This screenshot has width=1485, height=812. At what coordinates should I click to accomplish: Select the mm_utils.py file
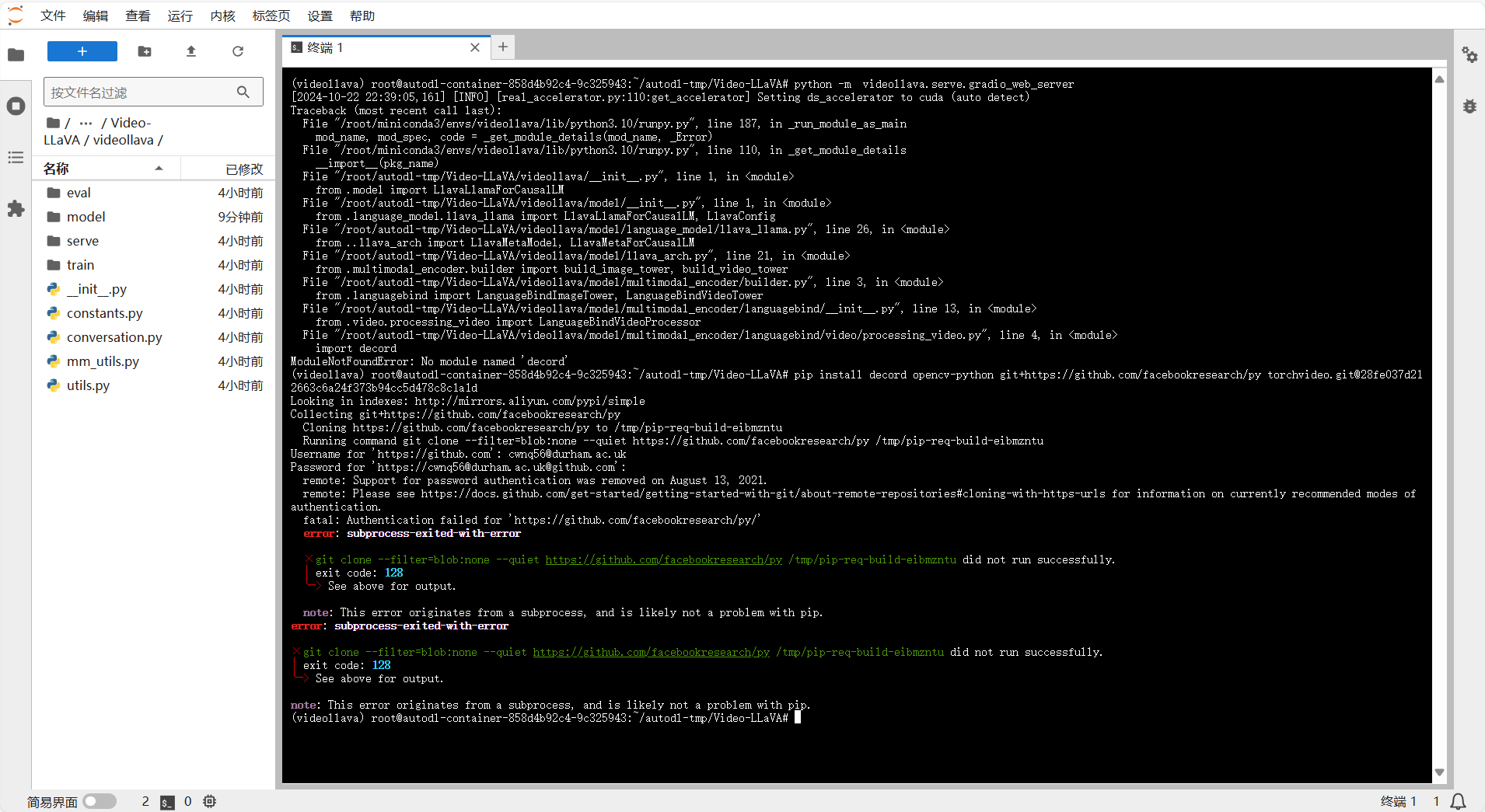coord(154,361)
